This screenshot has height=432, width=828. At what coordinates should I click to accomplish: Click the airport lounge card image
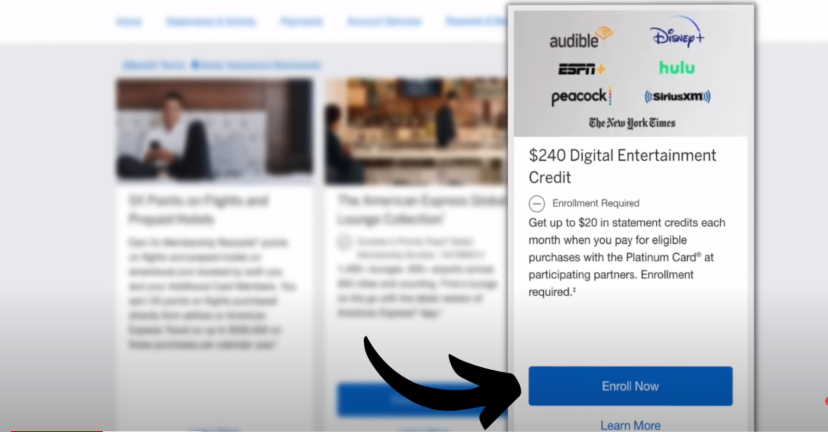click(x=416, y=131)
